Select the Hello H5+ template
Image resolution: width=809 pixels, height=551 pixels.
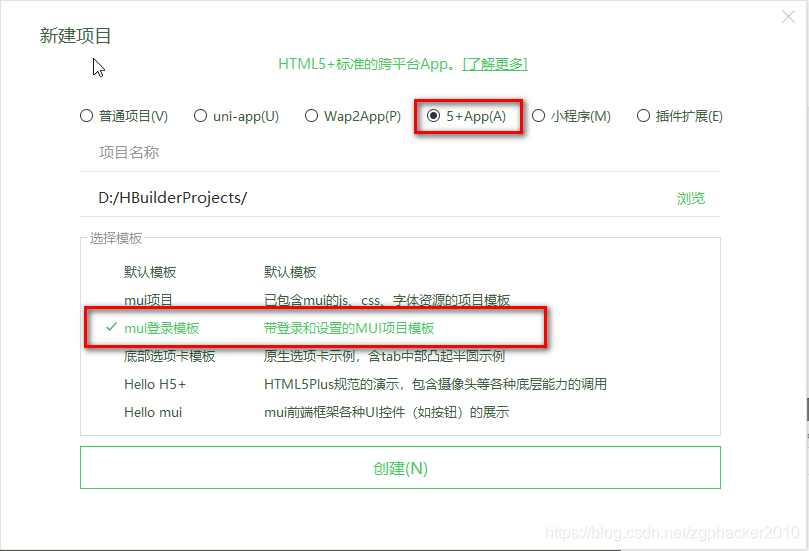pos(400,384)
